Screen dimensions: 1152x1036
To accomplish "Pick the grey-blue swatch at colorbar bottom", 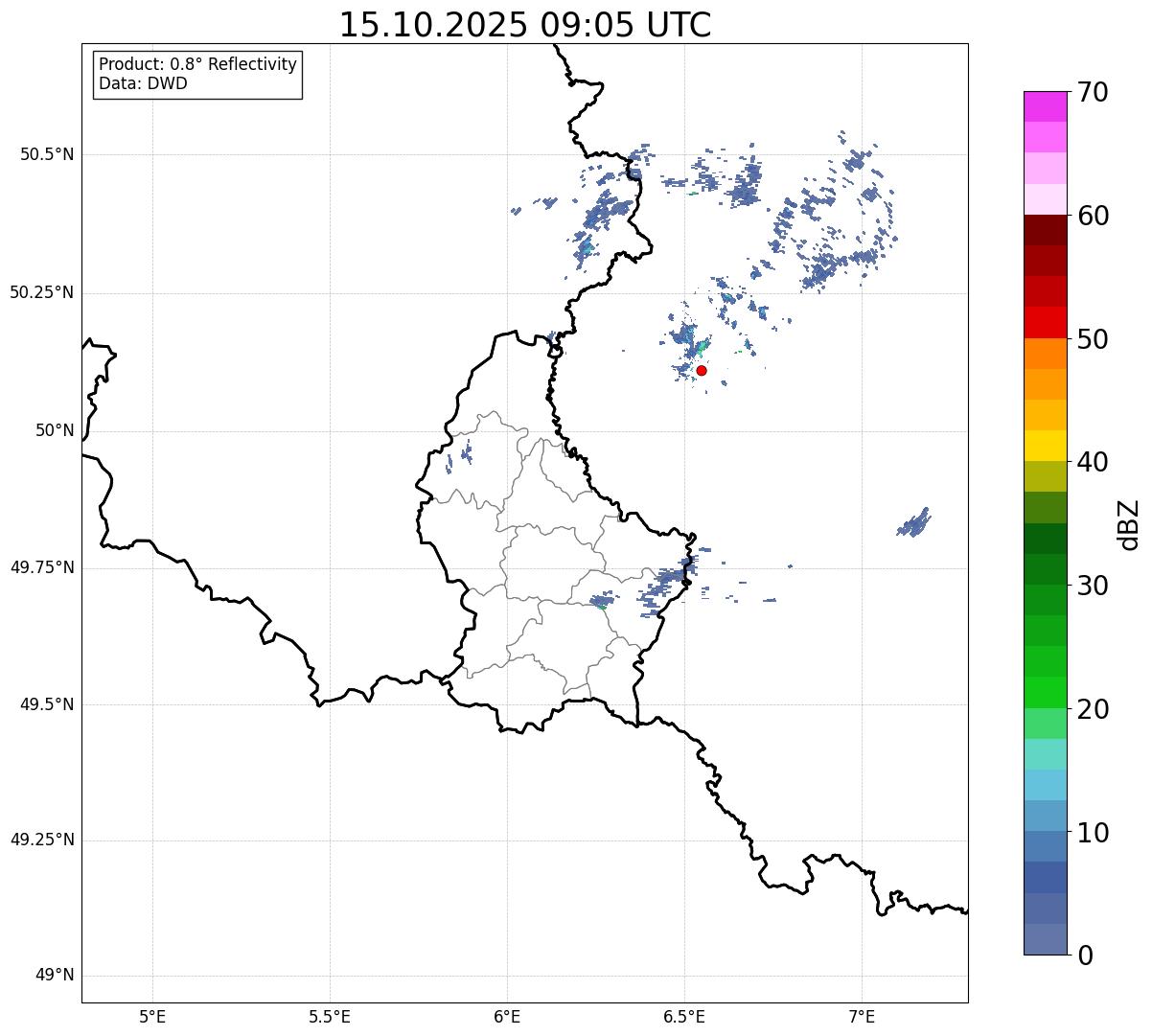I will (1045, 939).
